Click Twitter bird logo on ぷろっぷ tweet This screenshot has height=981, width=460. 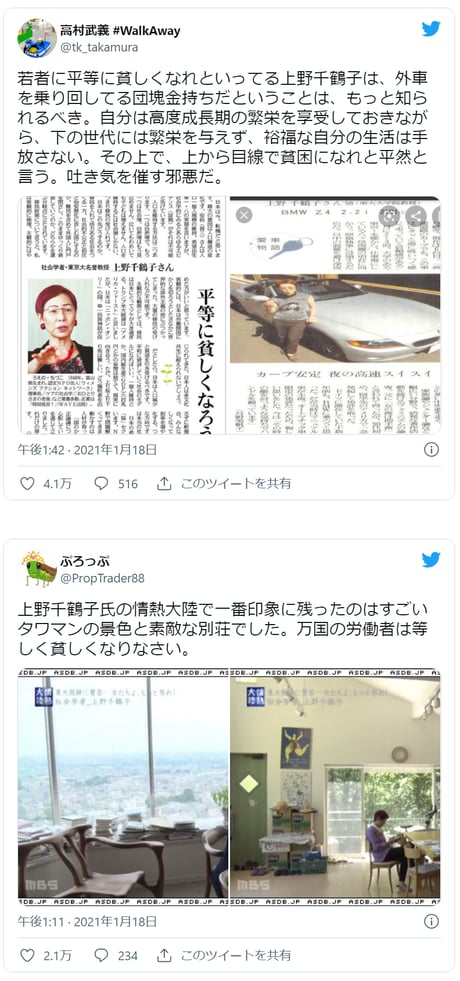point(431,559)
